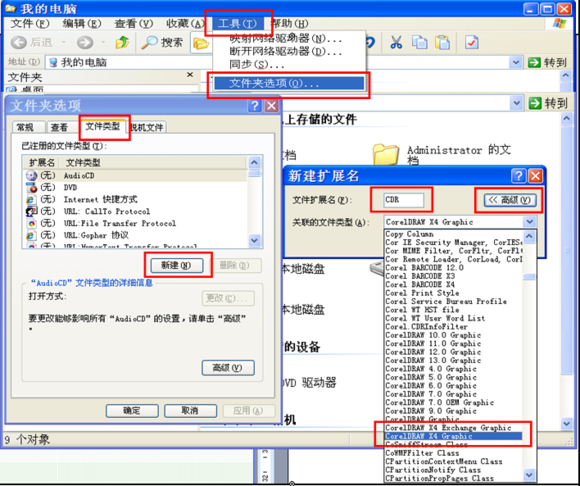
Task: Select Internet 快捷方式 icon in list
Action: 31,200
